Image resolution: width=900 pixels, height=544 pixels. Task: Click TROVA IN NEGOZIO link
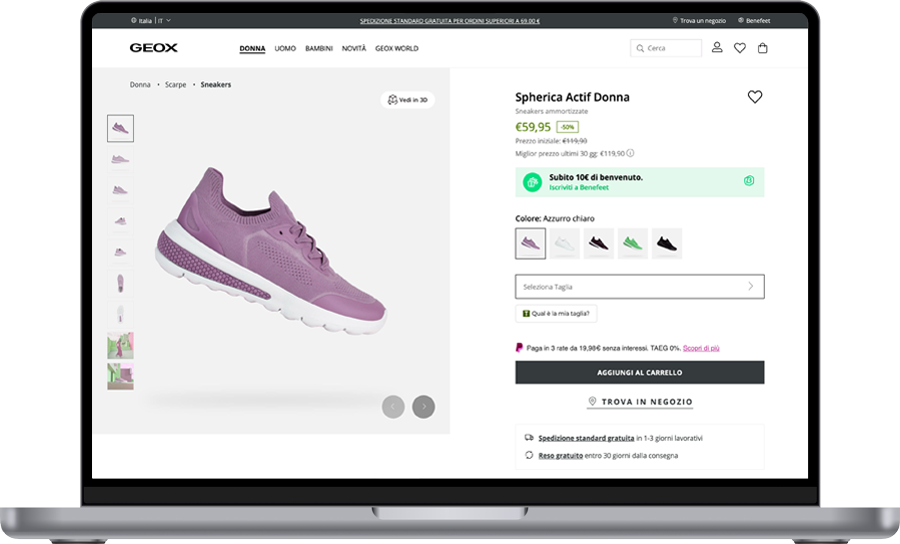[640, 402]
